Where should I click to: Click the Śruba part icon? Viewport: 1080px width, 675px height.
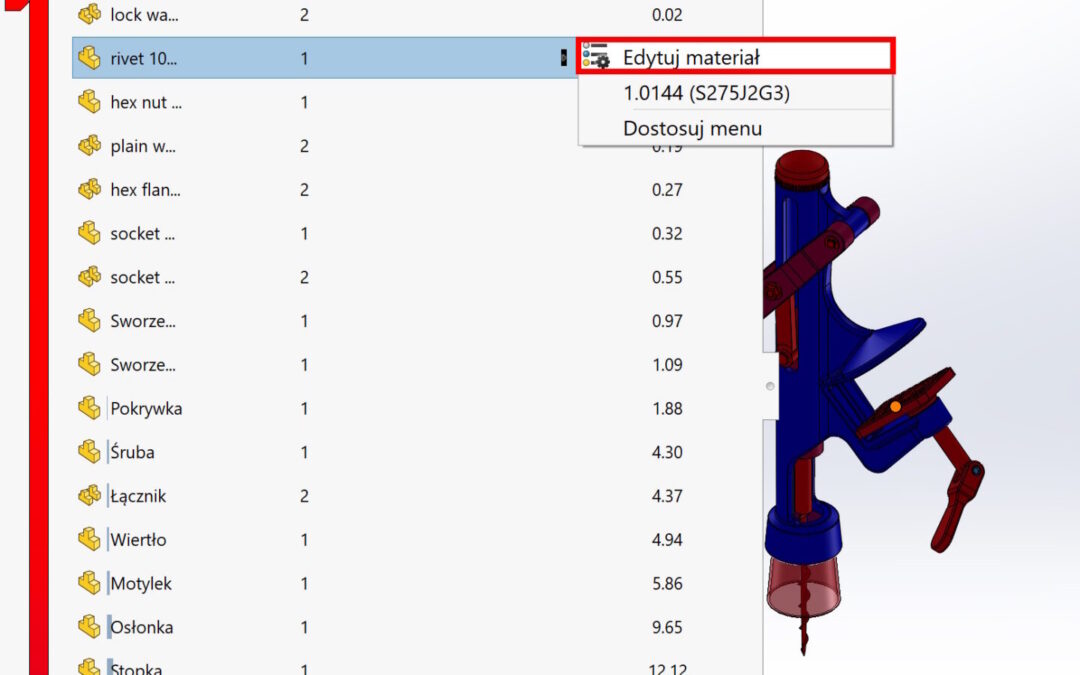coord(90,452)
